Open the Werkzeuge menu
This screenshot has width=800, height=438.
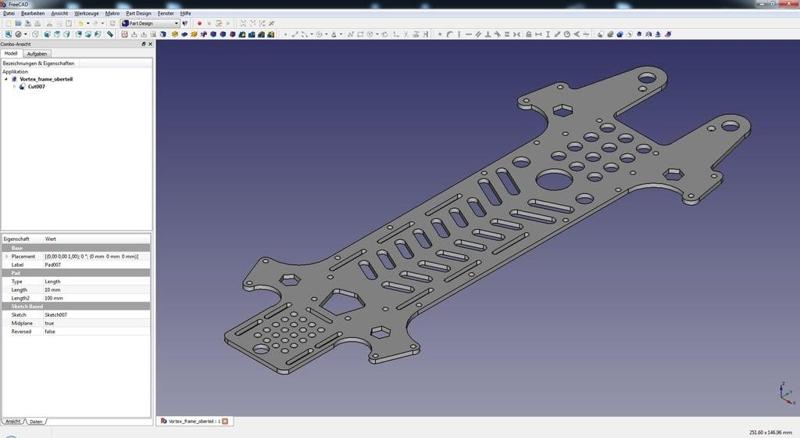pos(86,13)
